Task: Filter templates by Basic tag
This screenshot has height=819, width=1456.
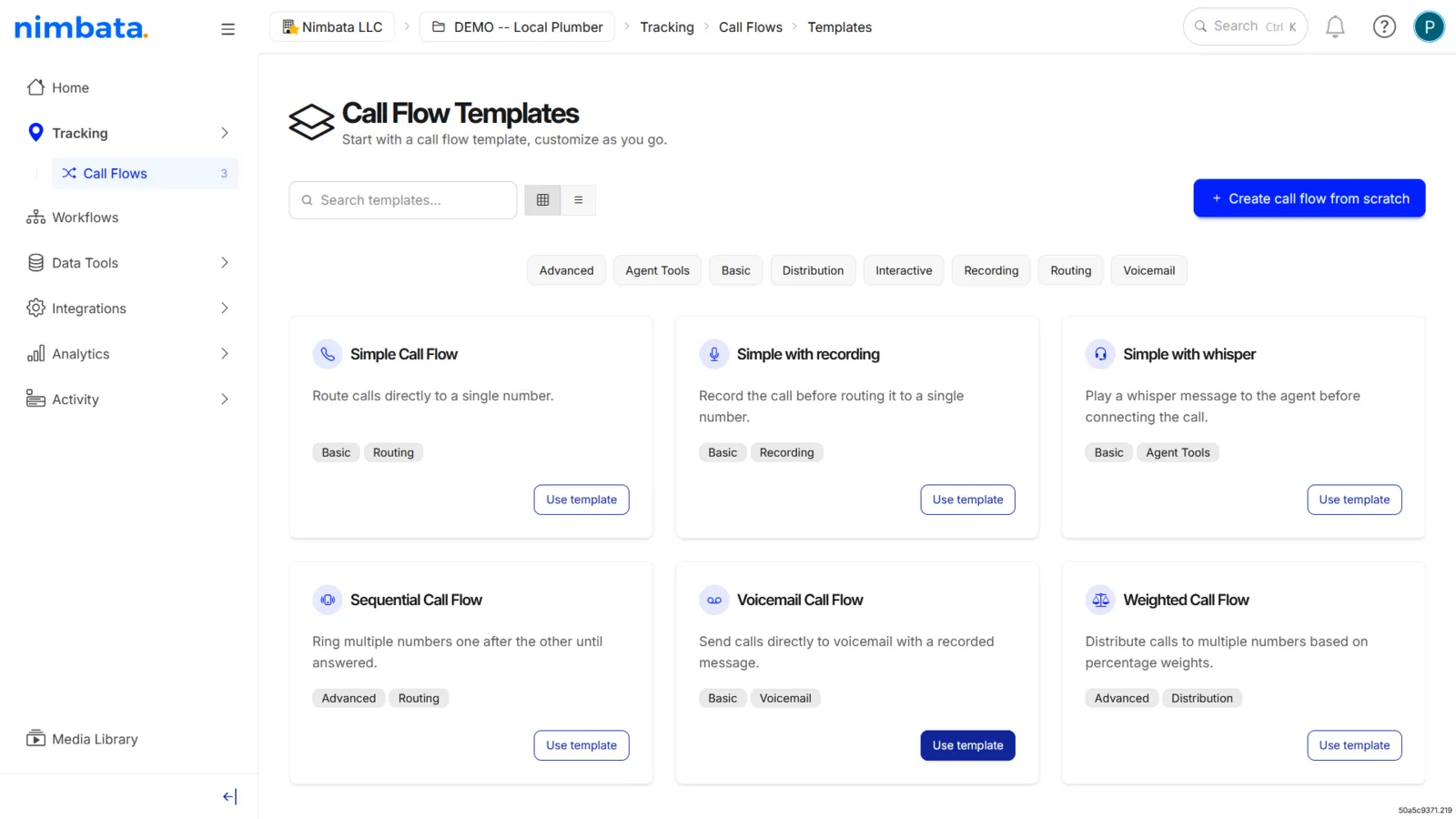Action: pos(735,270)
